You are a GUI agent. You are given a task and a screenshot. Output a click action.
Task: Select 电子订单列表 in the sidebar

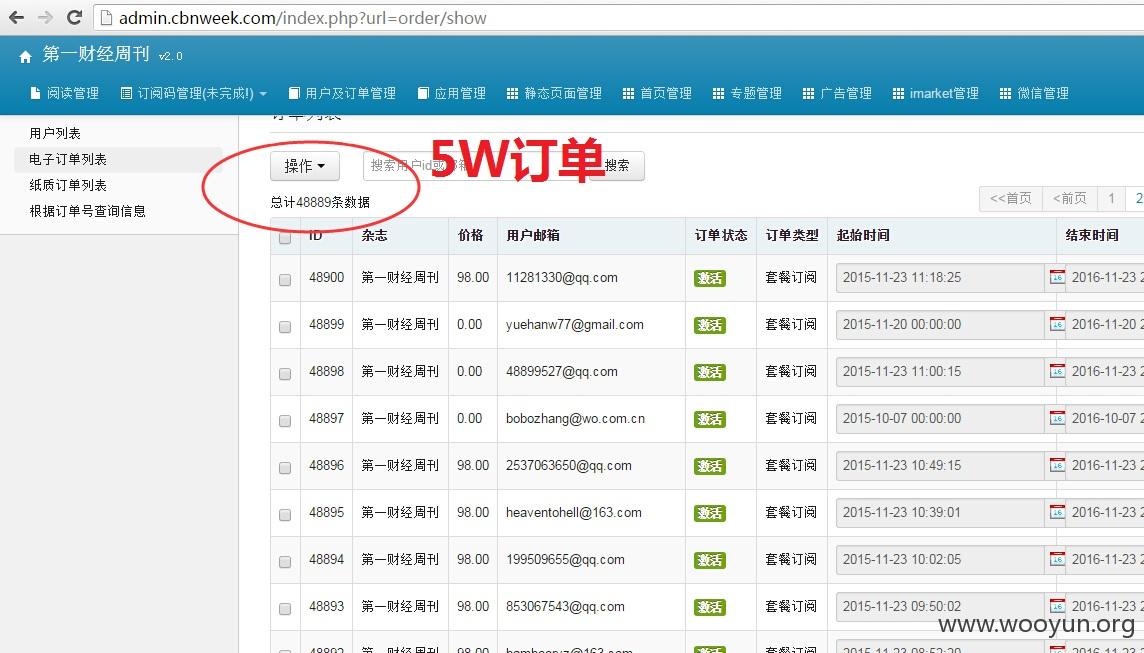tap(68, 159)
